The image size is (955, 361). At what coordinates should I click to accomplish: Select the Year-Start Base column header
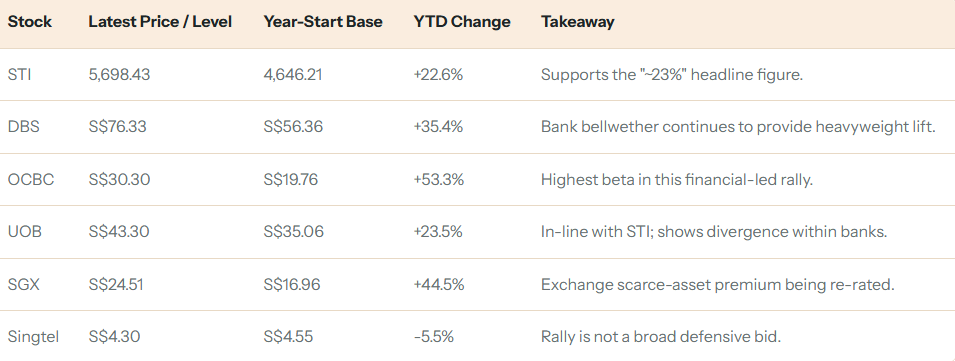click(x=323, y=22)
